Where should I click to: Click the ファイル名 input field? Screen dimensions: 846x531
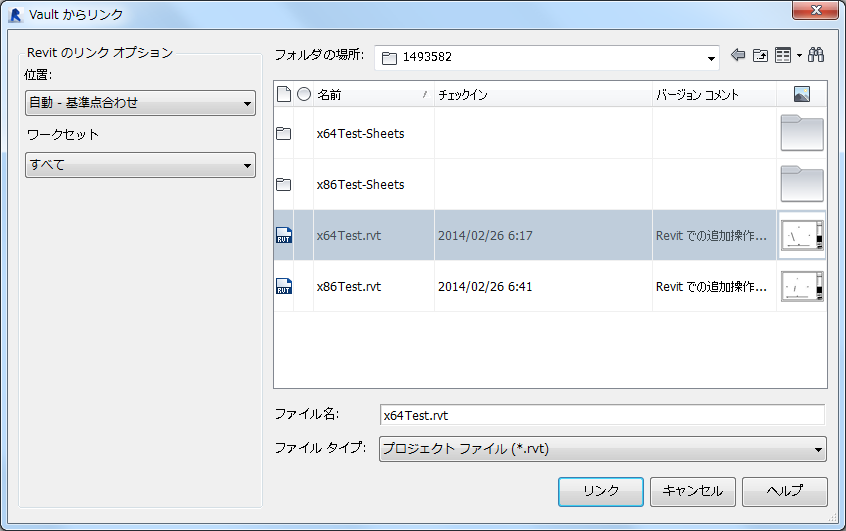602,415
